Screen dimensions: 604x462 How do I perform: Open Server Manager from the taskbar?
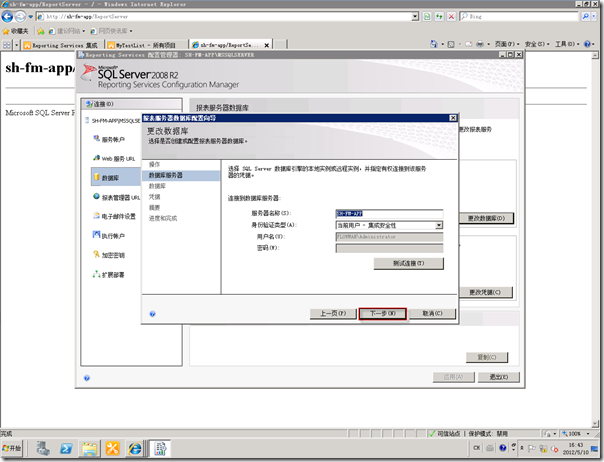click(x=43, y=449)
